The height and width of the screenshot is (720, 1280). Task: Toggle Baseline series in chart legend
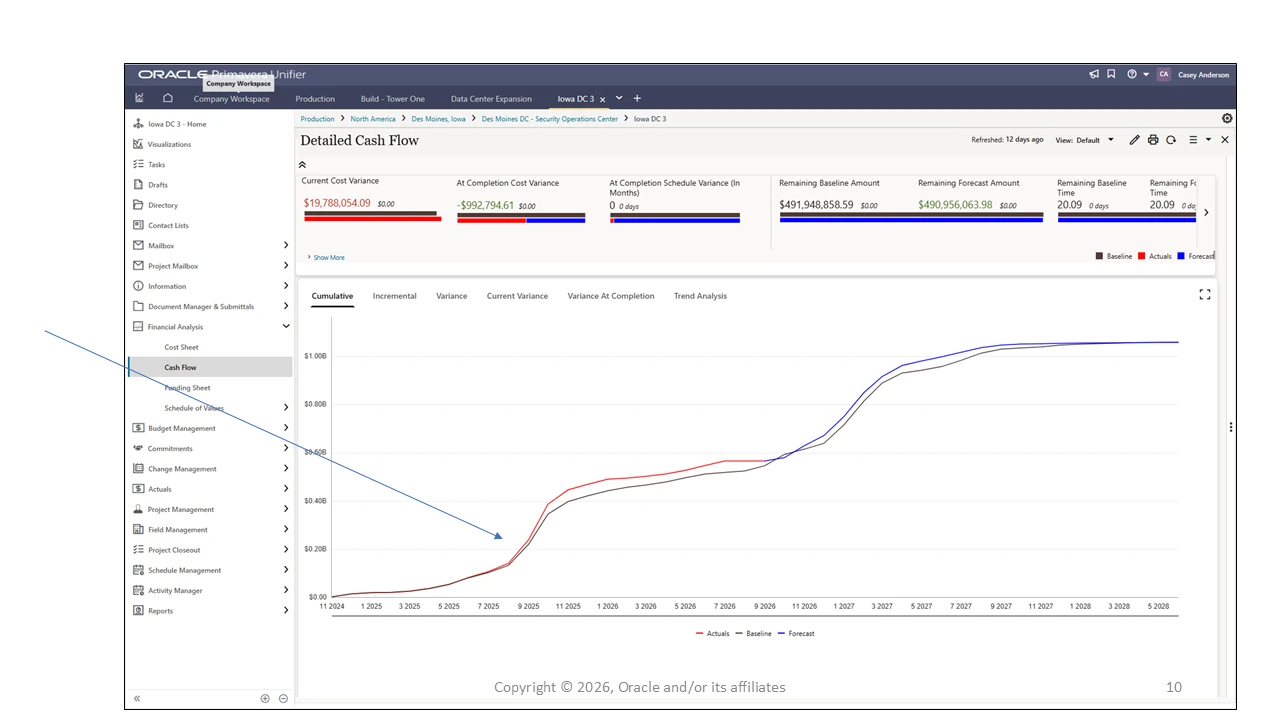click(x=754, y=633)
